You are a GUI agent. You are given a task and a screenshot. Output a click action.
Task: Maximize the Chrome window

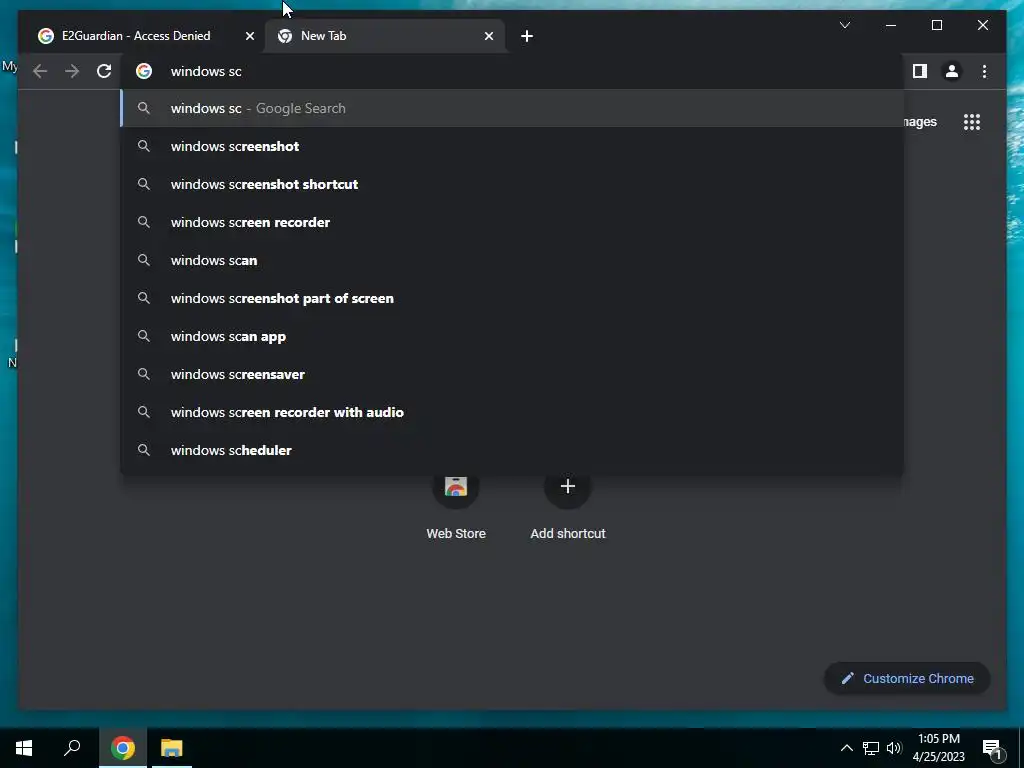pyautogui.click(x=936, y=25)
